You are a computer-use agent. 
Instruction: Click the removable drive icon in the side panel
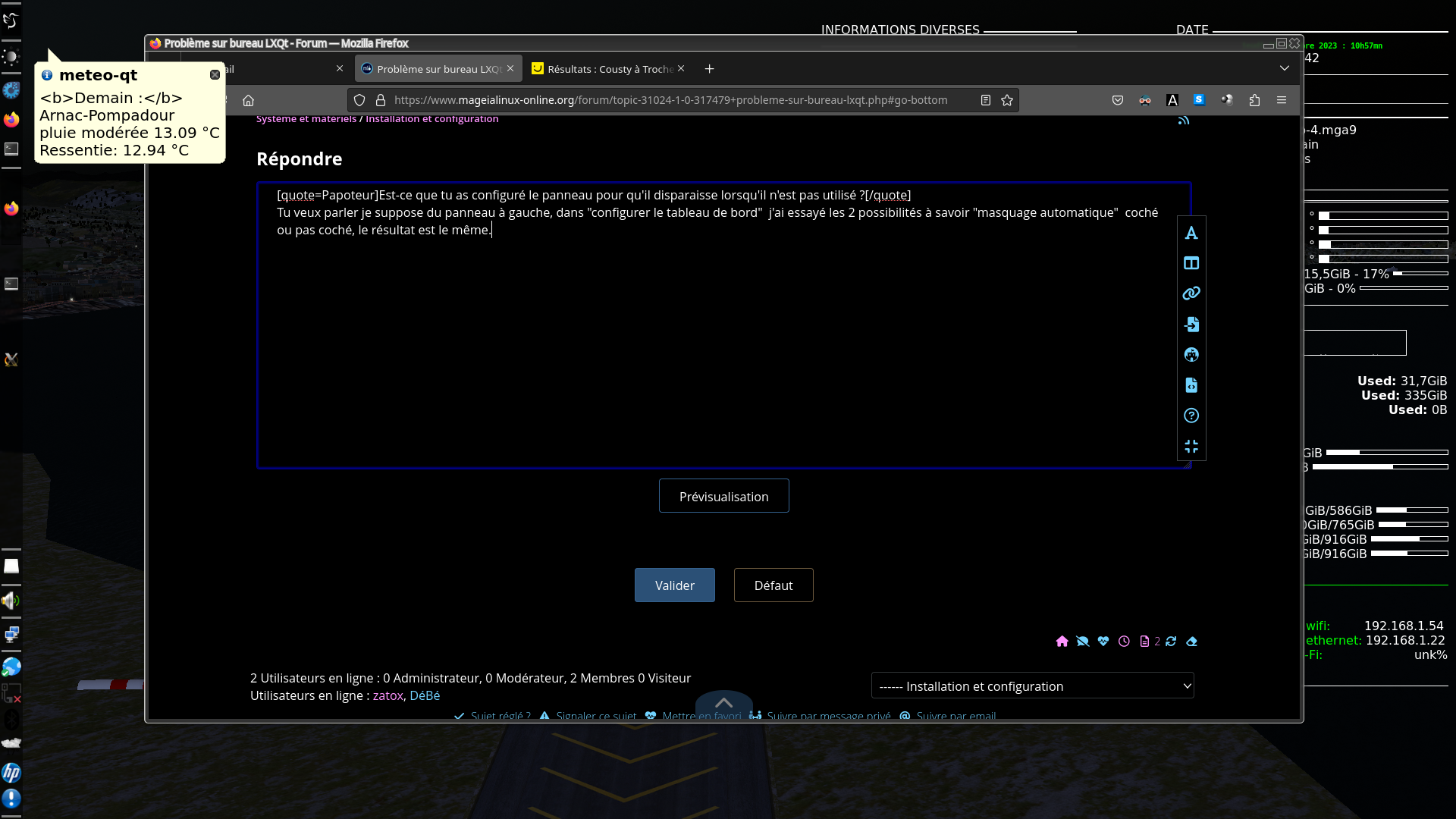point(11,566)
